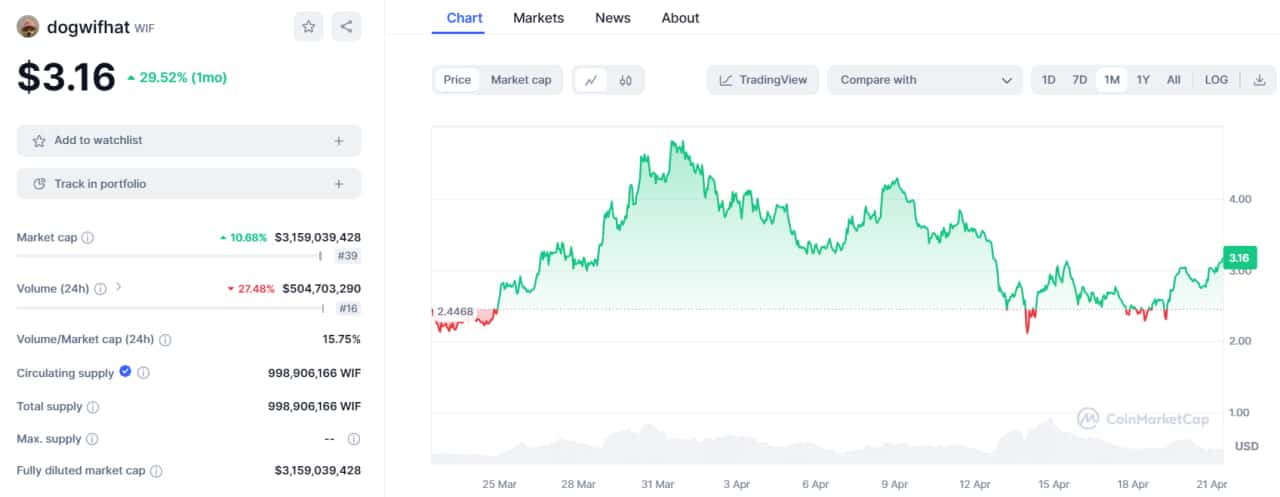Open the Markets tab
1280x497 pixels.
[538, 18]
